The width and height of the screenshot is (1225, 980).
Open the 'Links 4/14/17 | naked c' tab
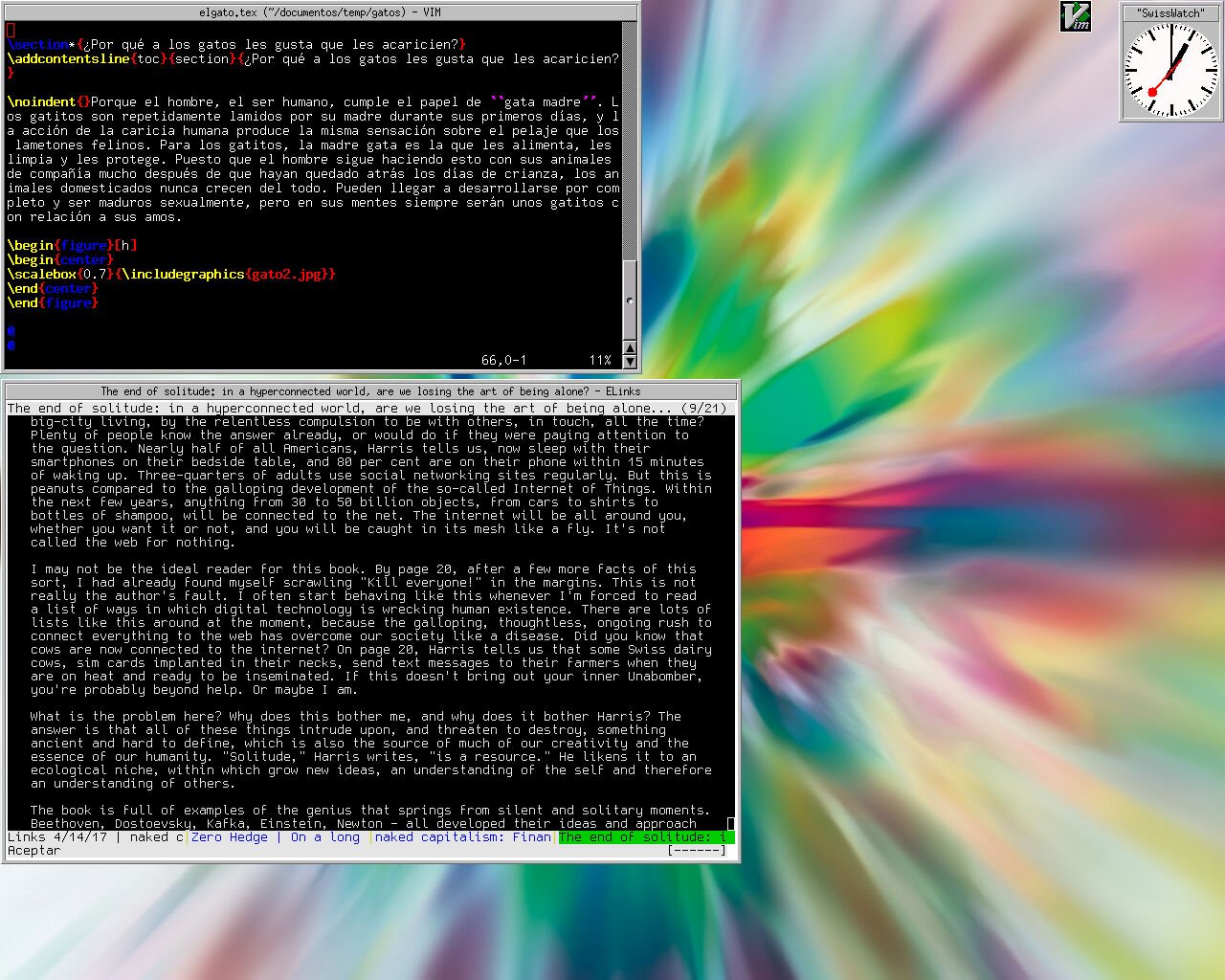(96, 837)
